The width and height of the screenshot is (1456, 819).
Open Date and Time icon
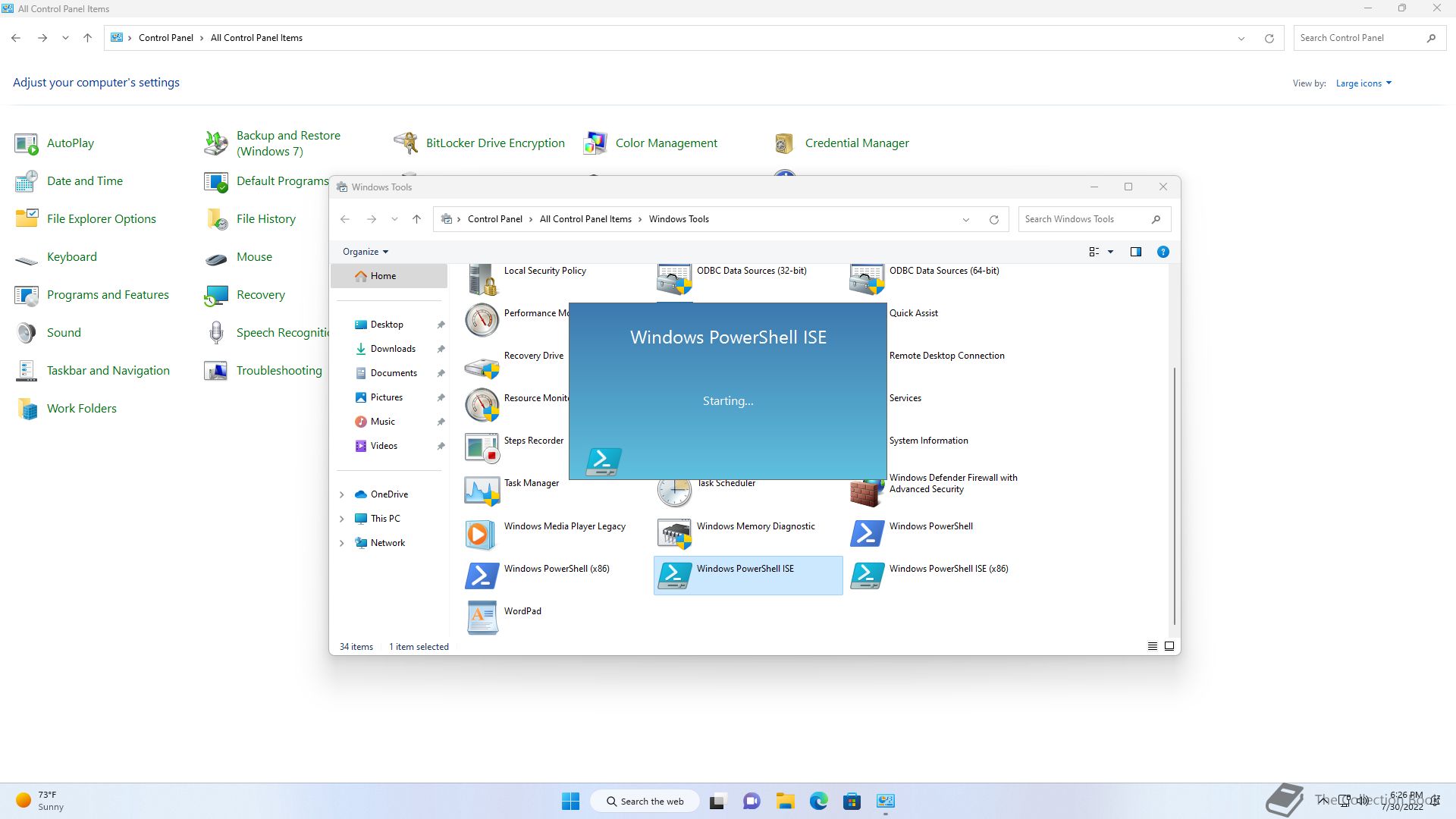tap(27, 181)
